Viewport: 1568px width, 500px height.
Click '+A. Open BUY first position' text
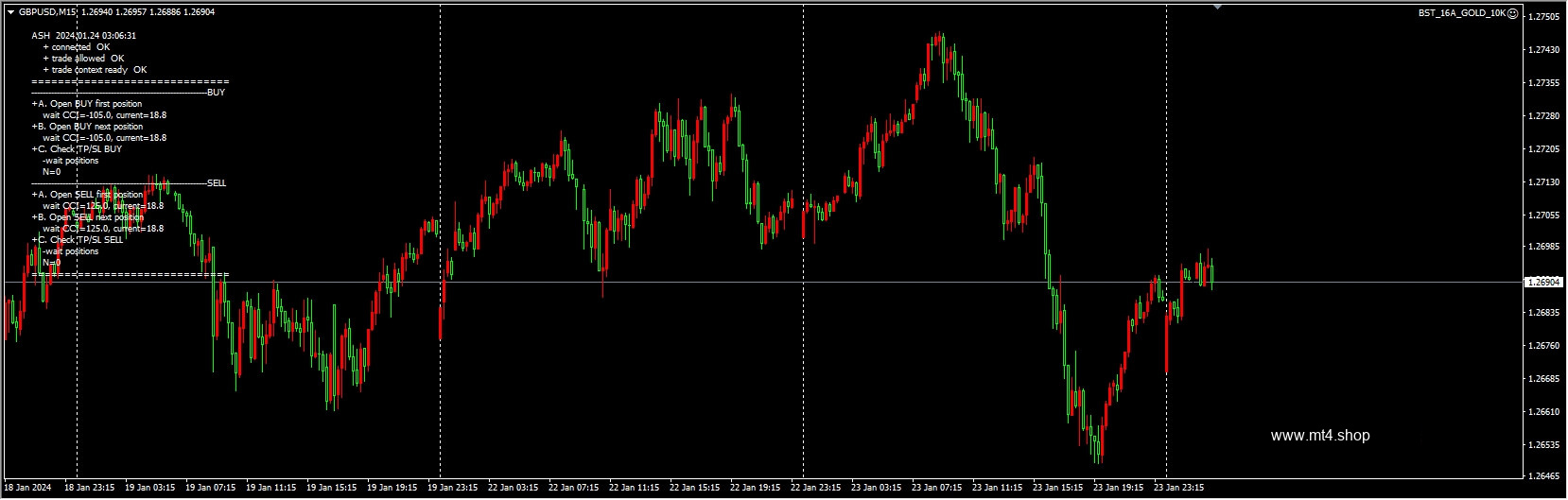87,104
